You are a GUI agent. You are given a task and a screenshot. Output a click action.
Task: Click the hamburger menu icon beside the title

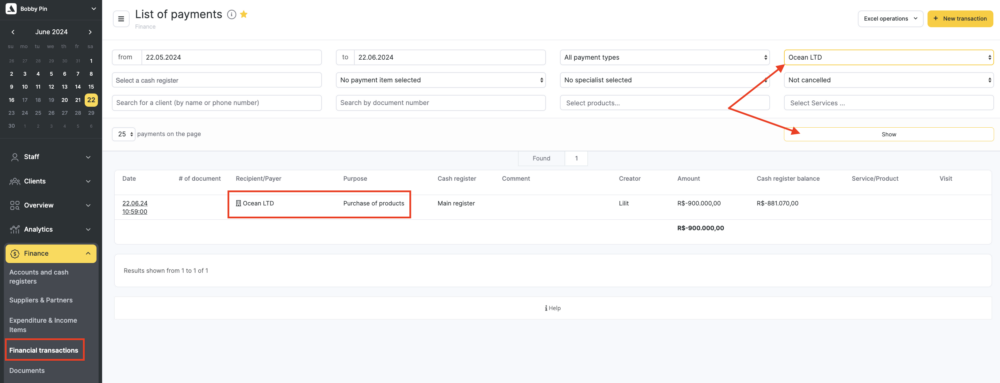[x=121, y=19]
